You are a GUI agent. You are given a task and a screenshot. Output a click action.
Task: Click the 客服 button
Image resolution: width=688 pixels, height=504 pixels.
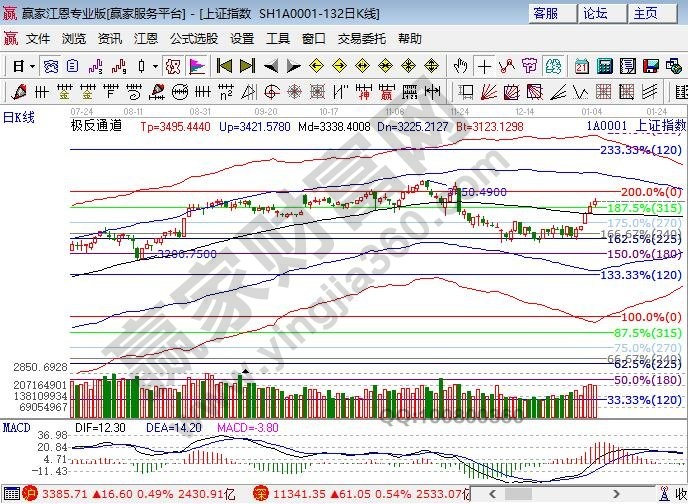pos(552,13)
